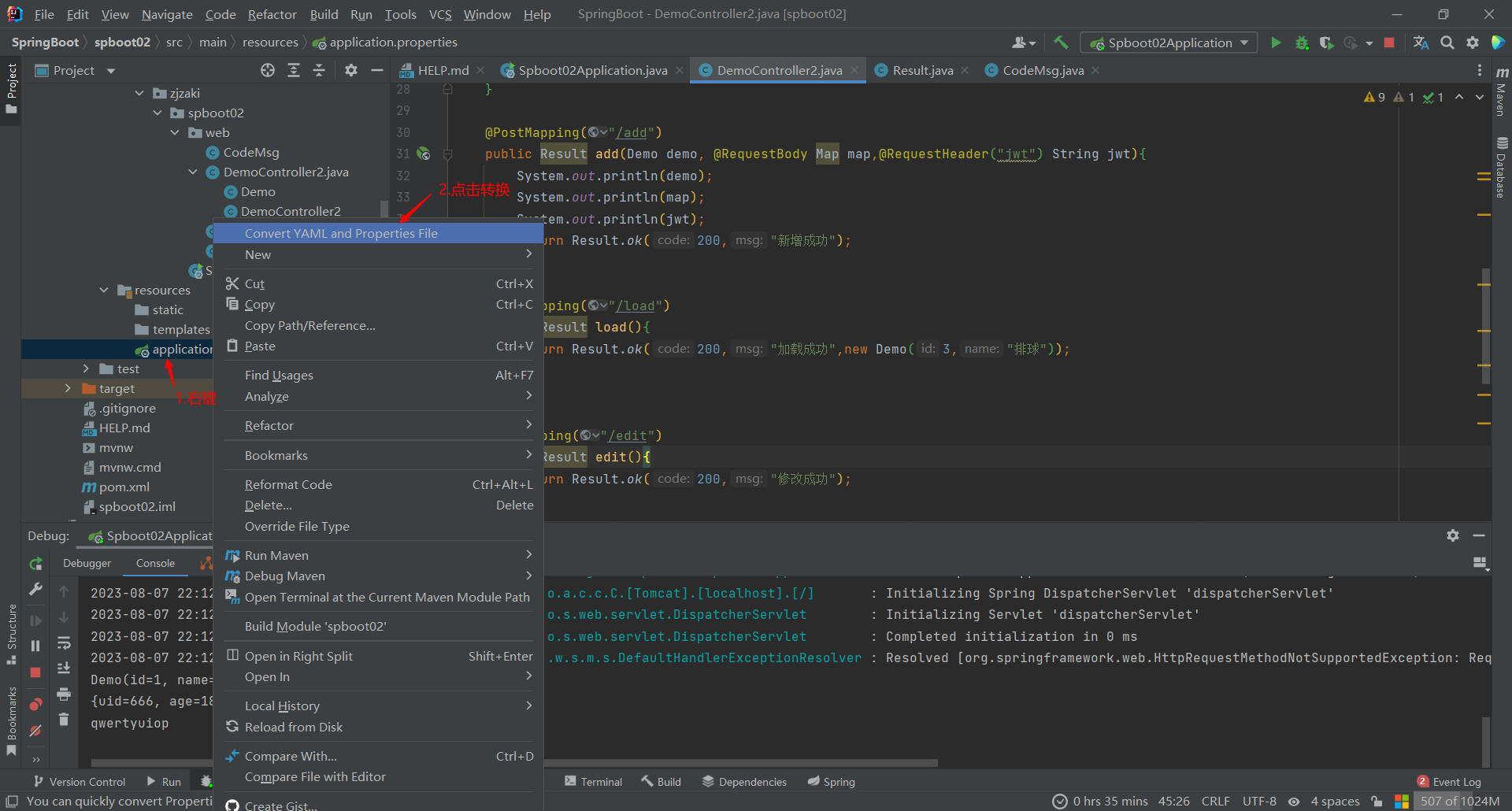Click the Build hammer icon
The image size is (1512, 811).
click(1061, 43)
